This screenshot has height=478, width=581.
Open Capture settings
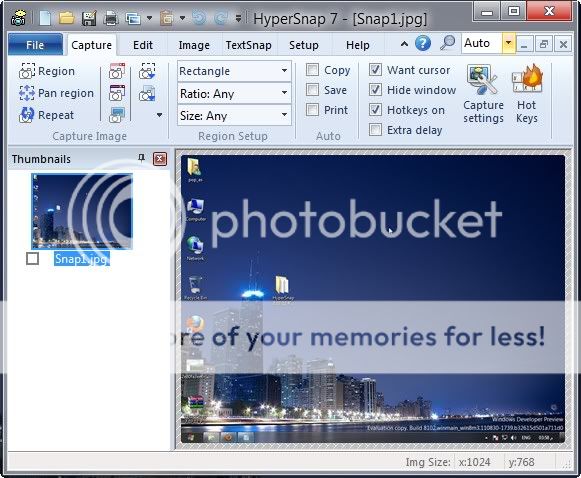483,94
